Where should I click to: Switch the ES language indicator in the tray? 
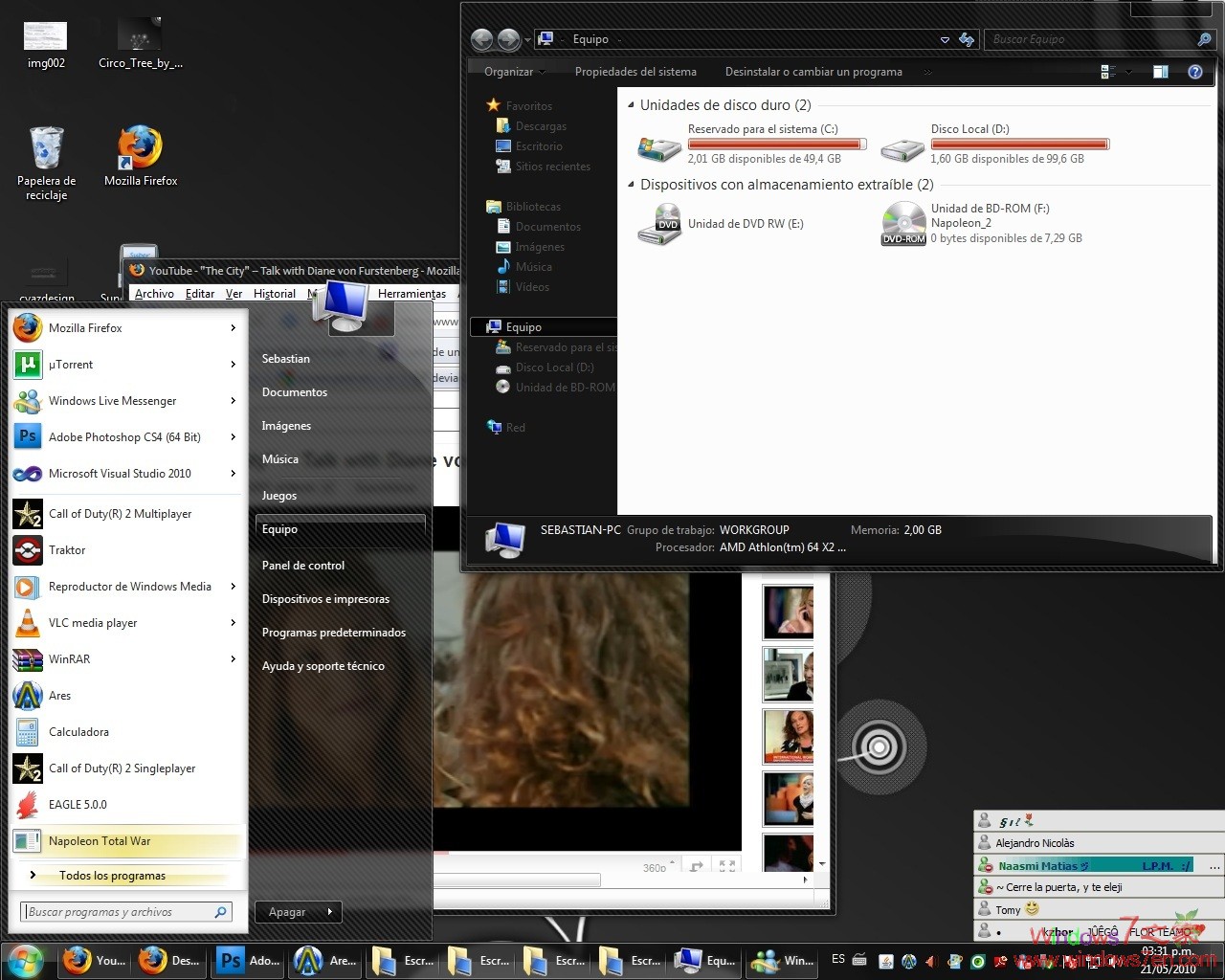[x=837, y=961]
